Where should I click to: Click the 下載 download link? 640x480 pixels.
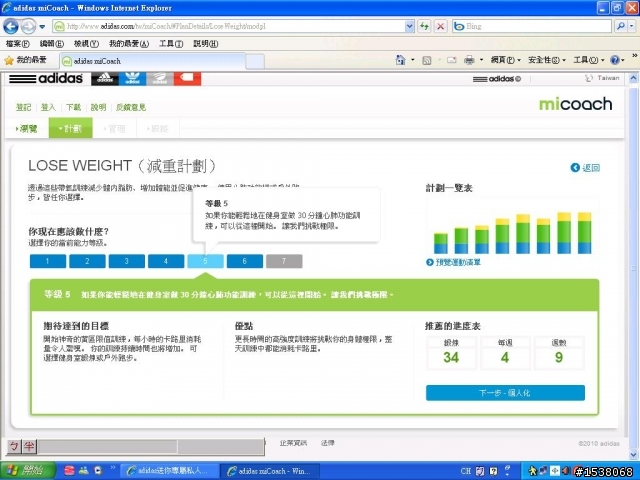tap(73, 107)
